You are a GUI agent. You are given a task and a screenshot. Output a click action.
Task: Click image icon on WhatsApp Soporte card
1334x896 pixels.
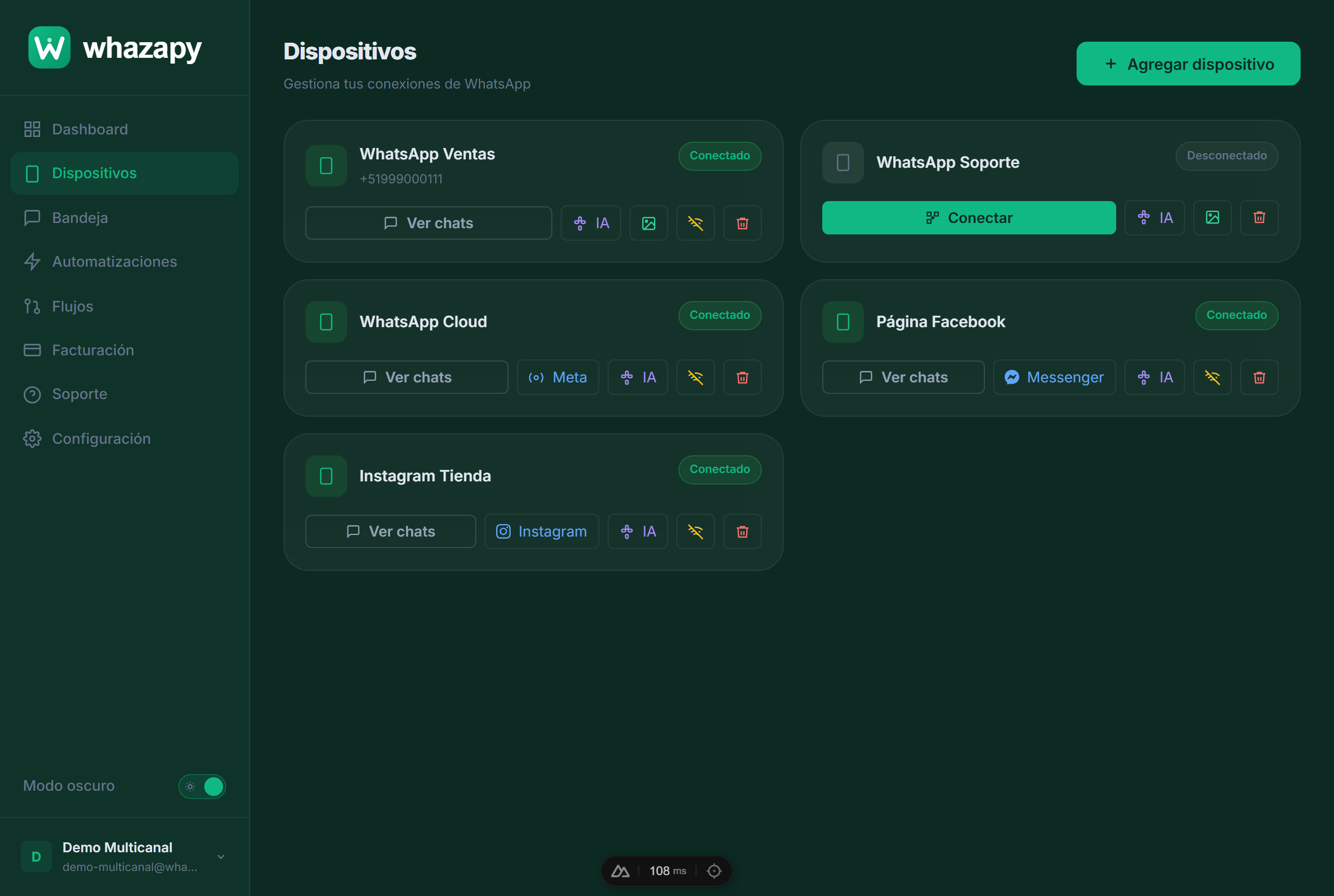pyautogui.click(x=1212, y=218)
